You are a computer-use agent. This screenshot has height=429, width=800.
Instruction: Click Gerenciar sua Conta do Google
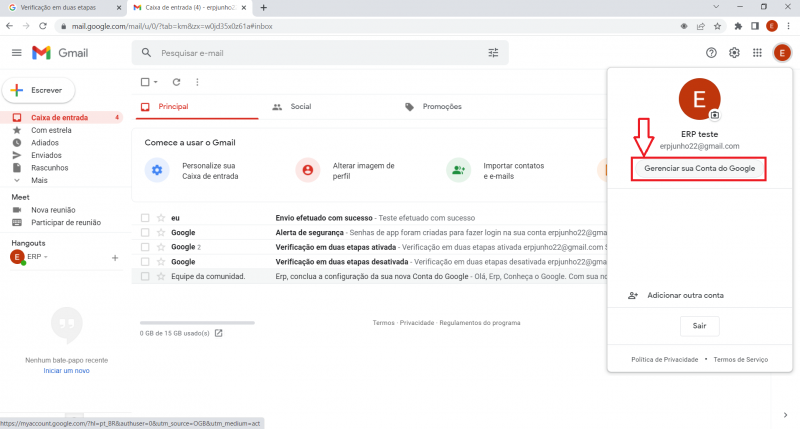(699, 168)
